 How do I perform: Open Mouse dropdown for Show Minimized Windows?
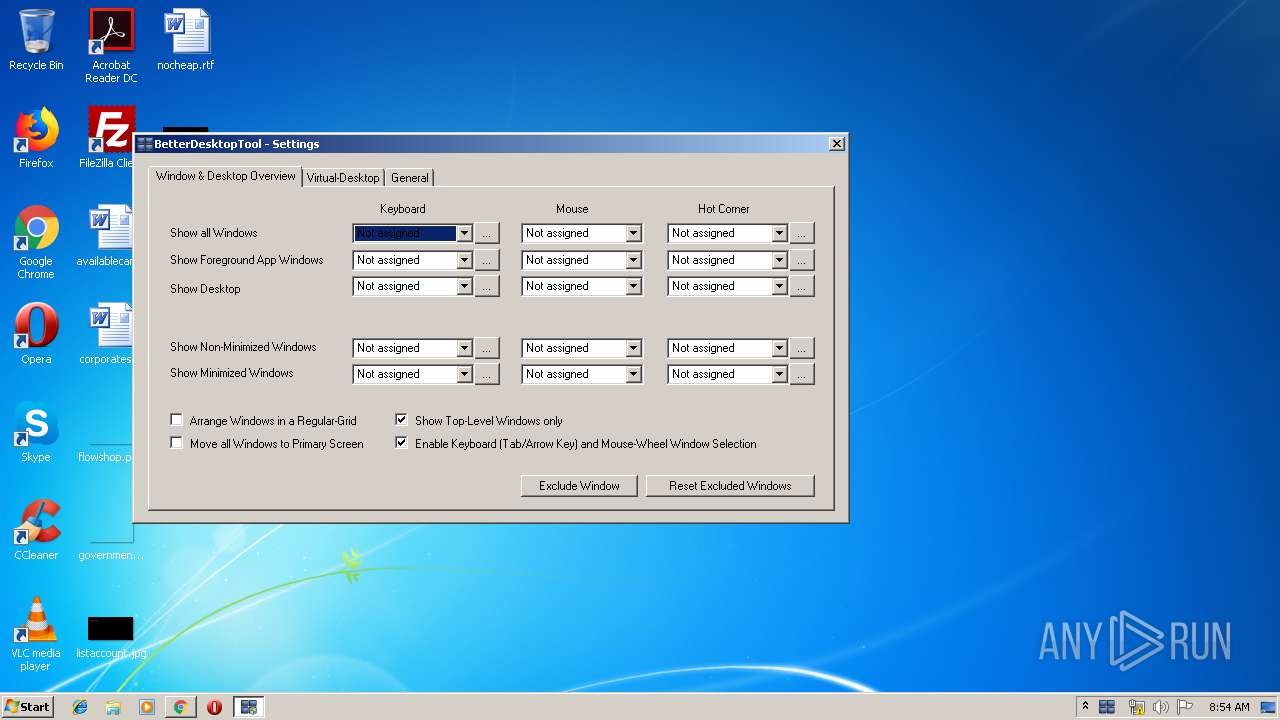tap(633, 374)
